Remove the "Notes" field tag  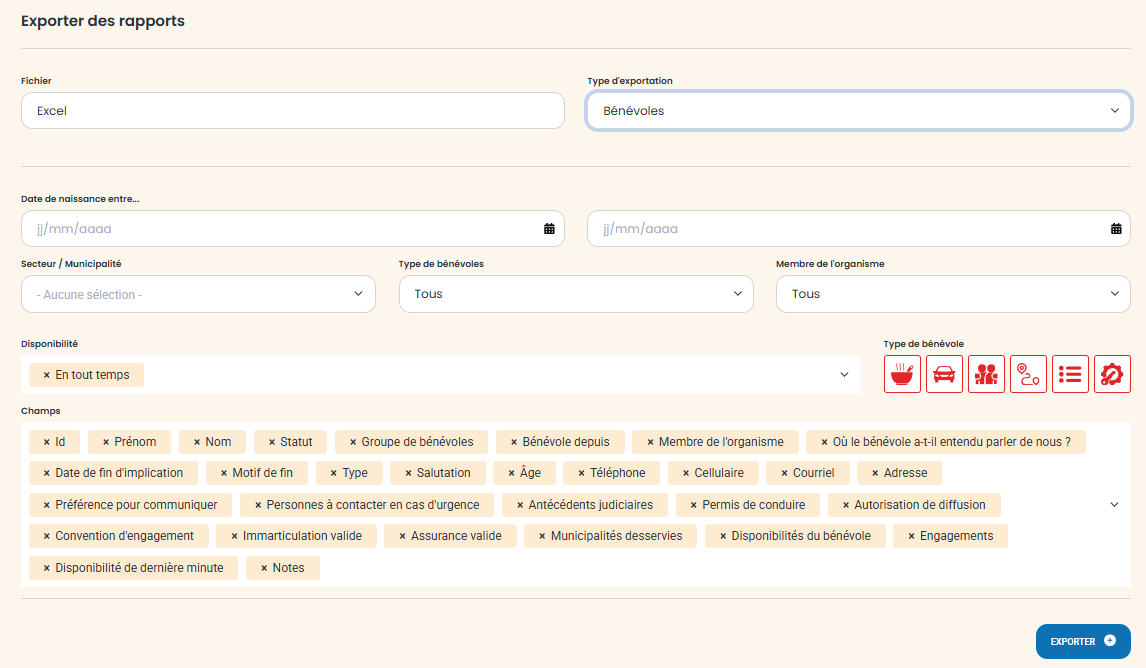point(264,568)
